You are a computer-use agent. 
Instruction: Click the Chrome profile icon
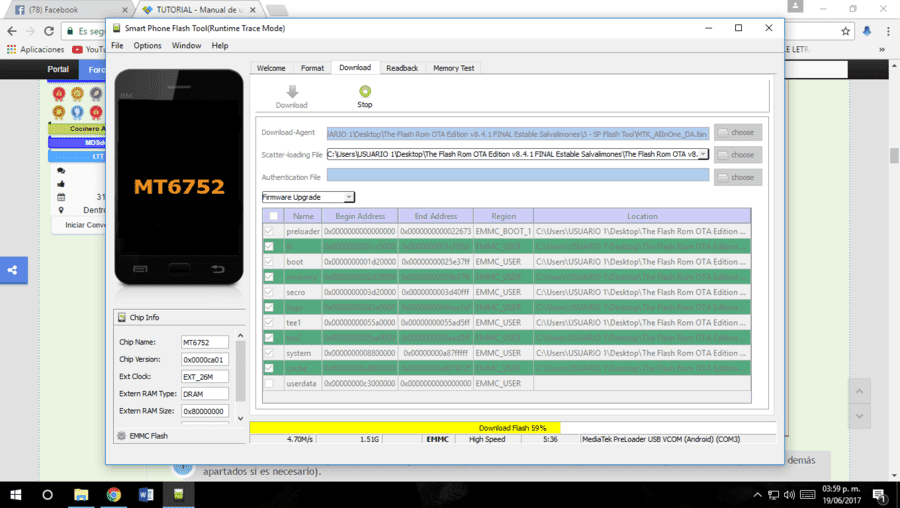click(795, 6)
